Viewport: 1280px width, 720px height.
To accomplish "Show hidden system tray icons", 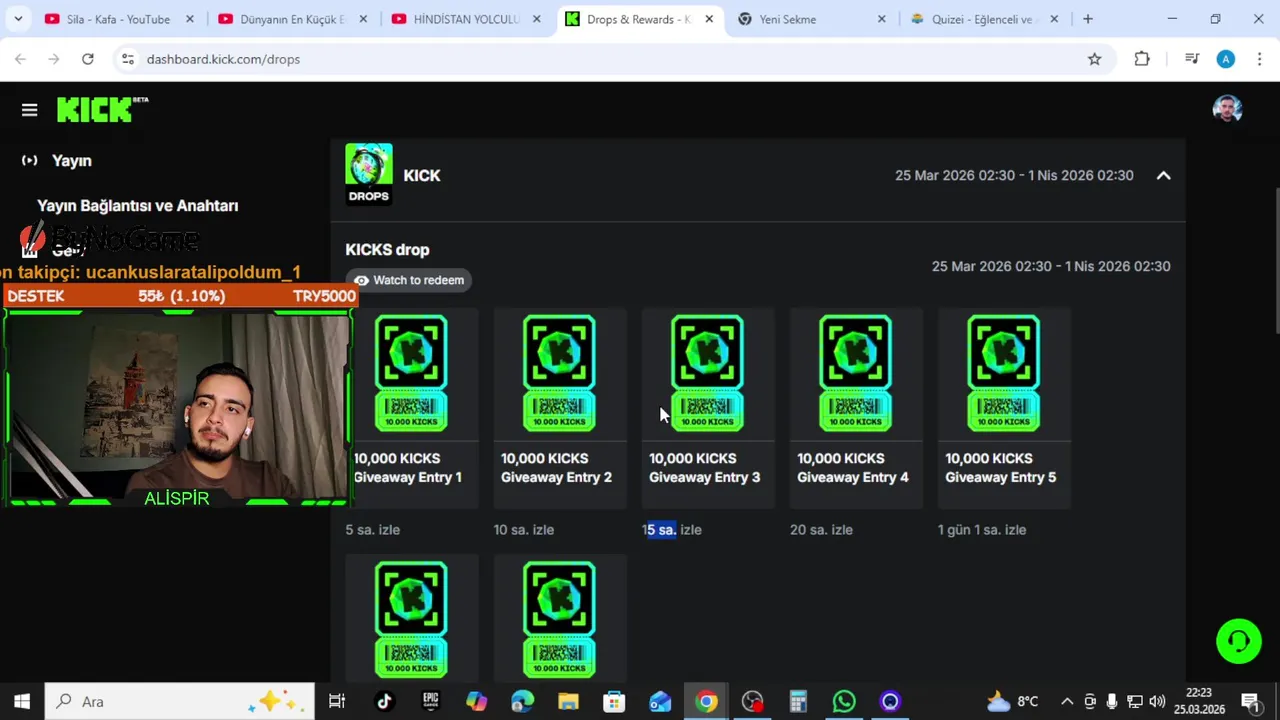I will 1067,701.
